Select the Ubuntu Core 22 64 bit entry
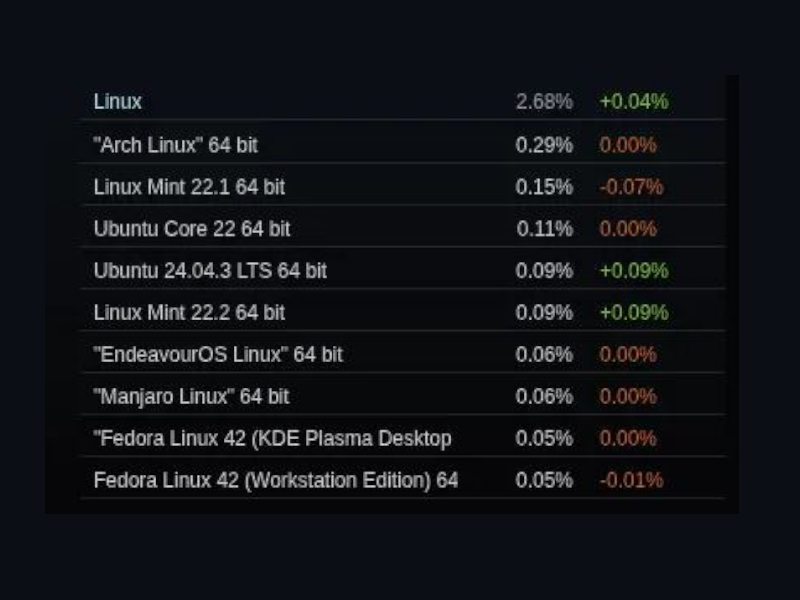 192,229
